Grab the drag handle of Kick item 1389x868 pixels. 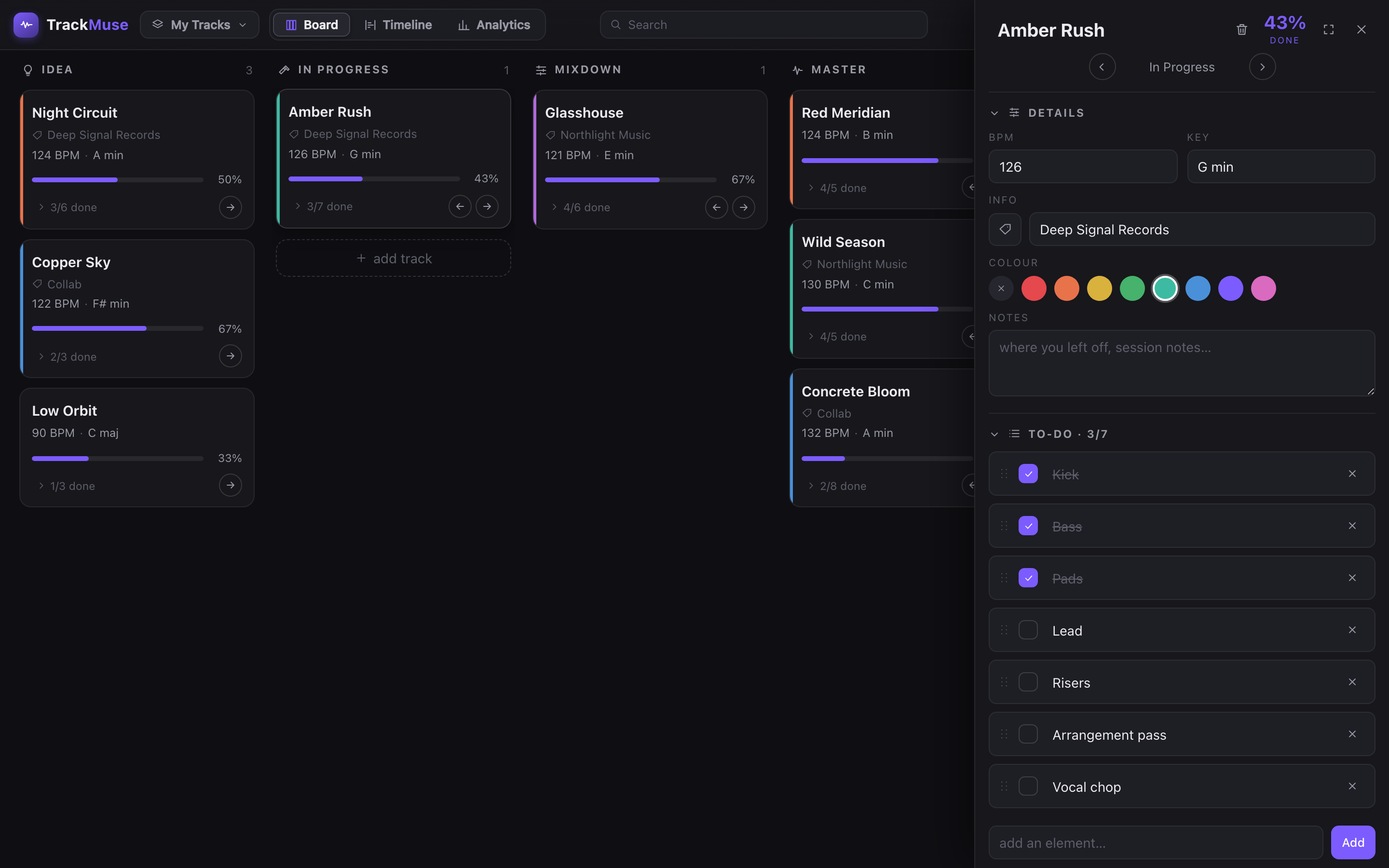[x=1004, y=474]
